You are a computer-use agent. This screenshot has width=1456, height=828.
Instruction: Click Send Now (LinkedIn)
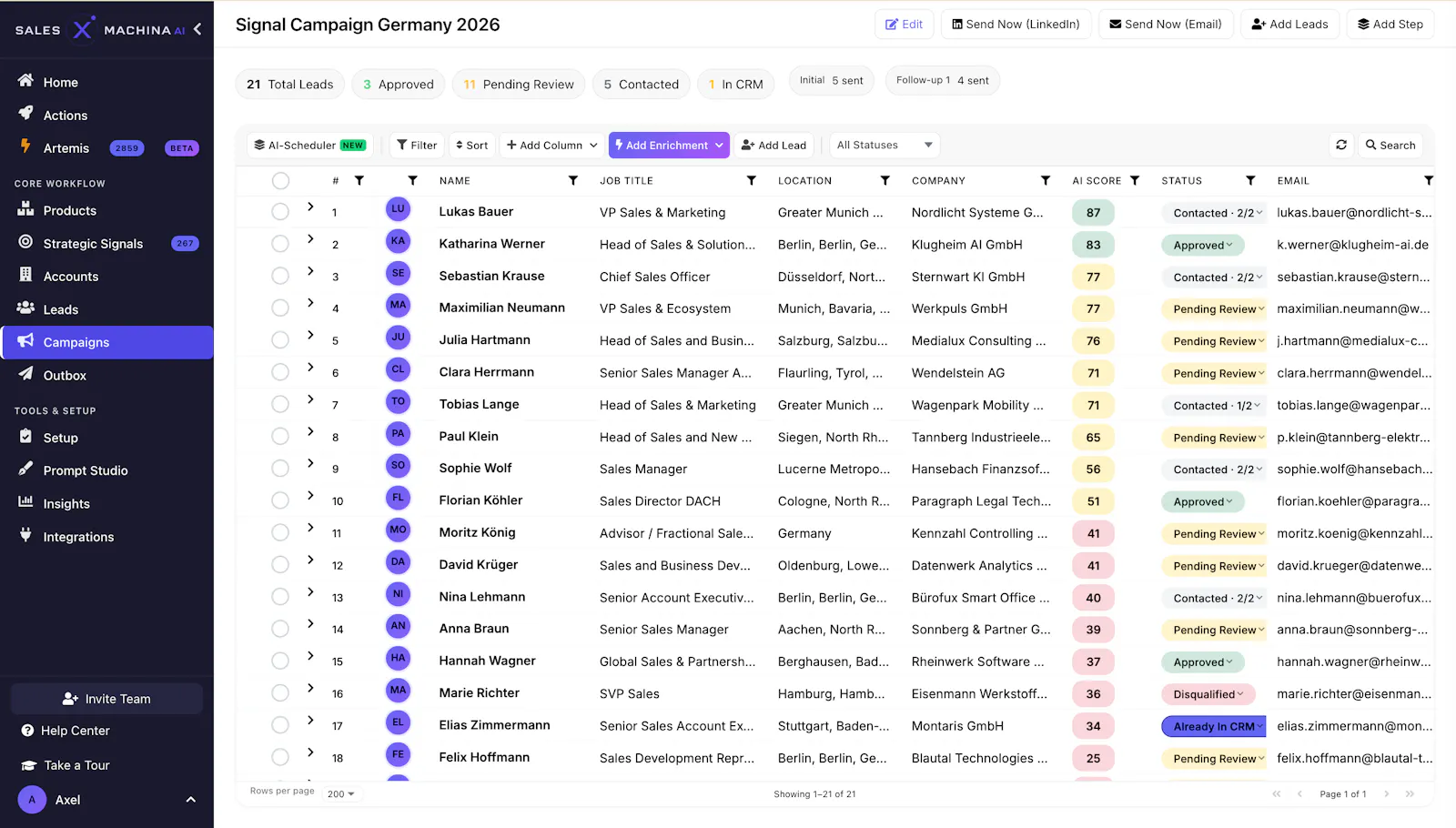point(1016,25)
